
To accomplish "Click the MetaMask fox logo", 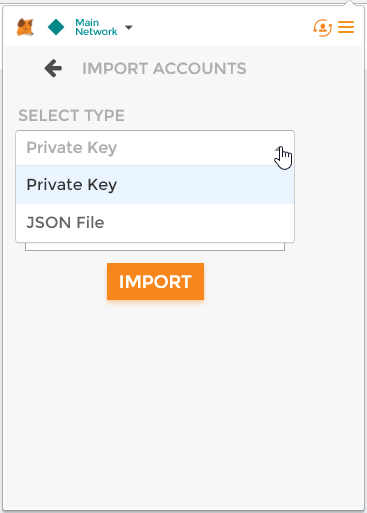I will click(25, 27).
